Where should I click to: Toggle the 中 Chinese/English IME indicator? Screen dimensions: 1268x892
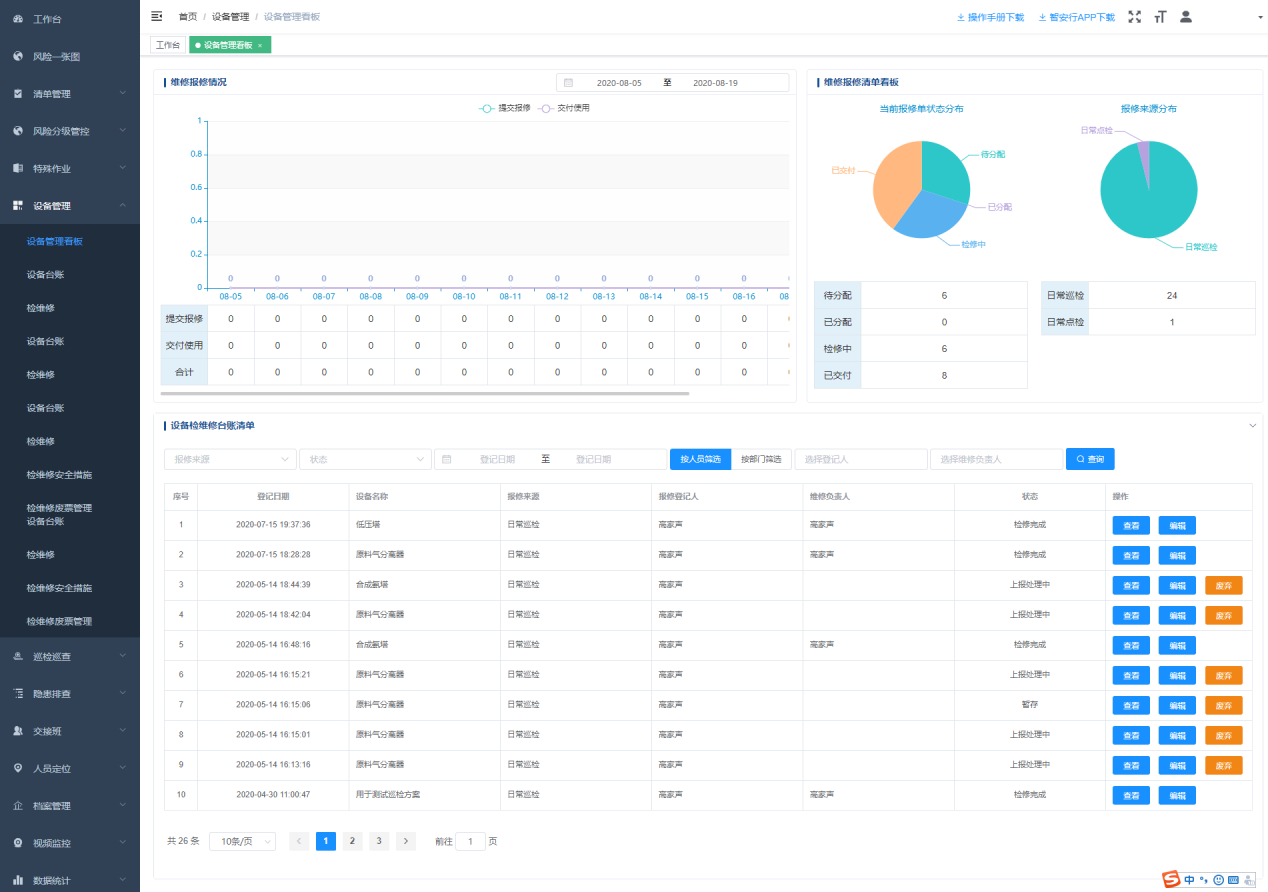(x=1189, y=880)
